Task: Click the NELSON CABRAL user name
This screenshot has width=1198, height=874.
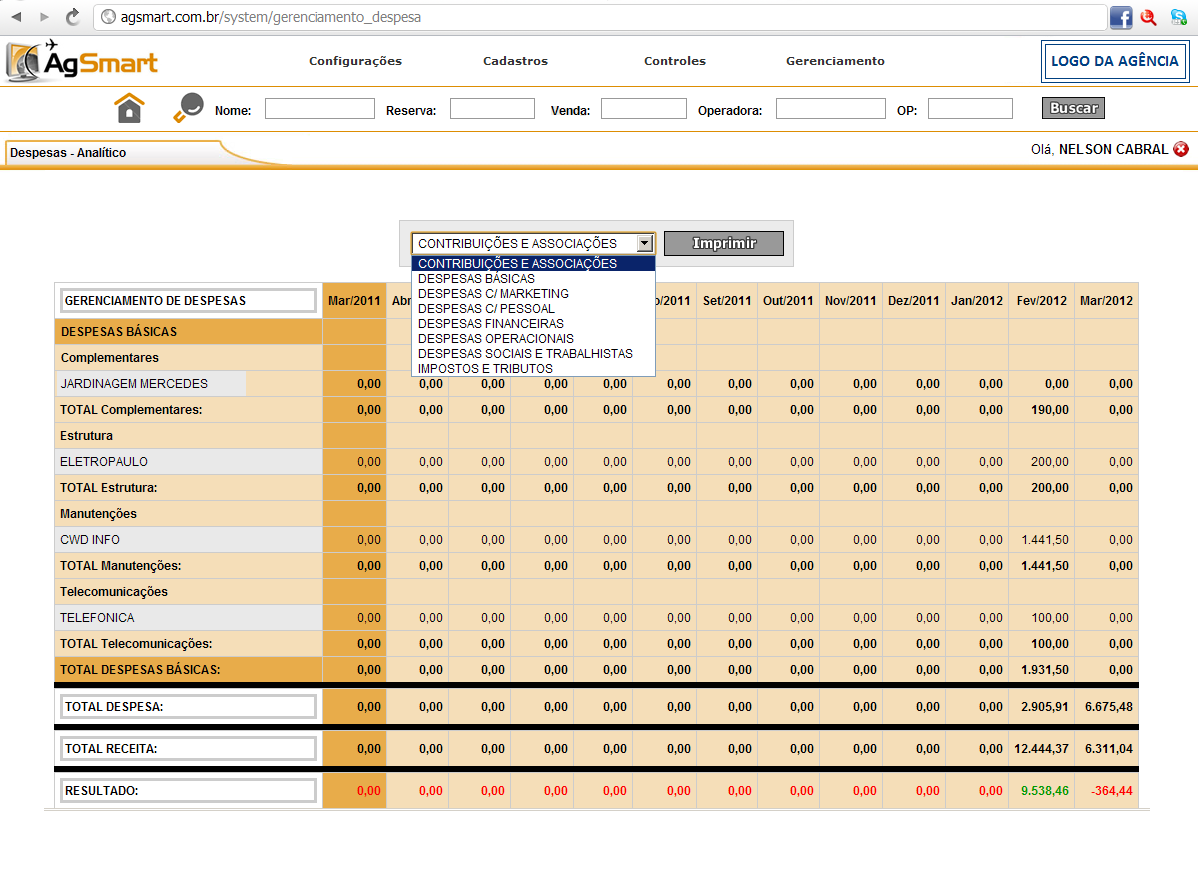Action: pyautogui.click(x=1113, y=149)
